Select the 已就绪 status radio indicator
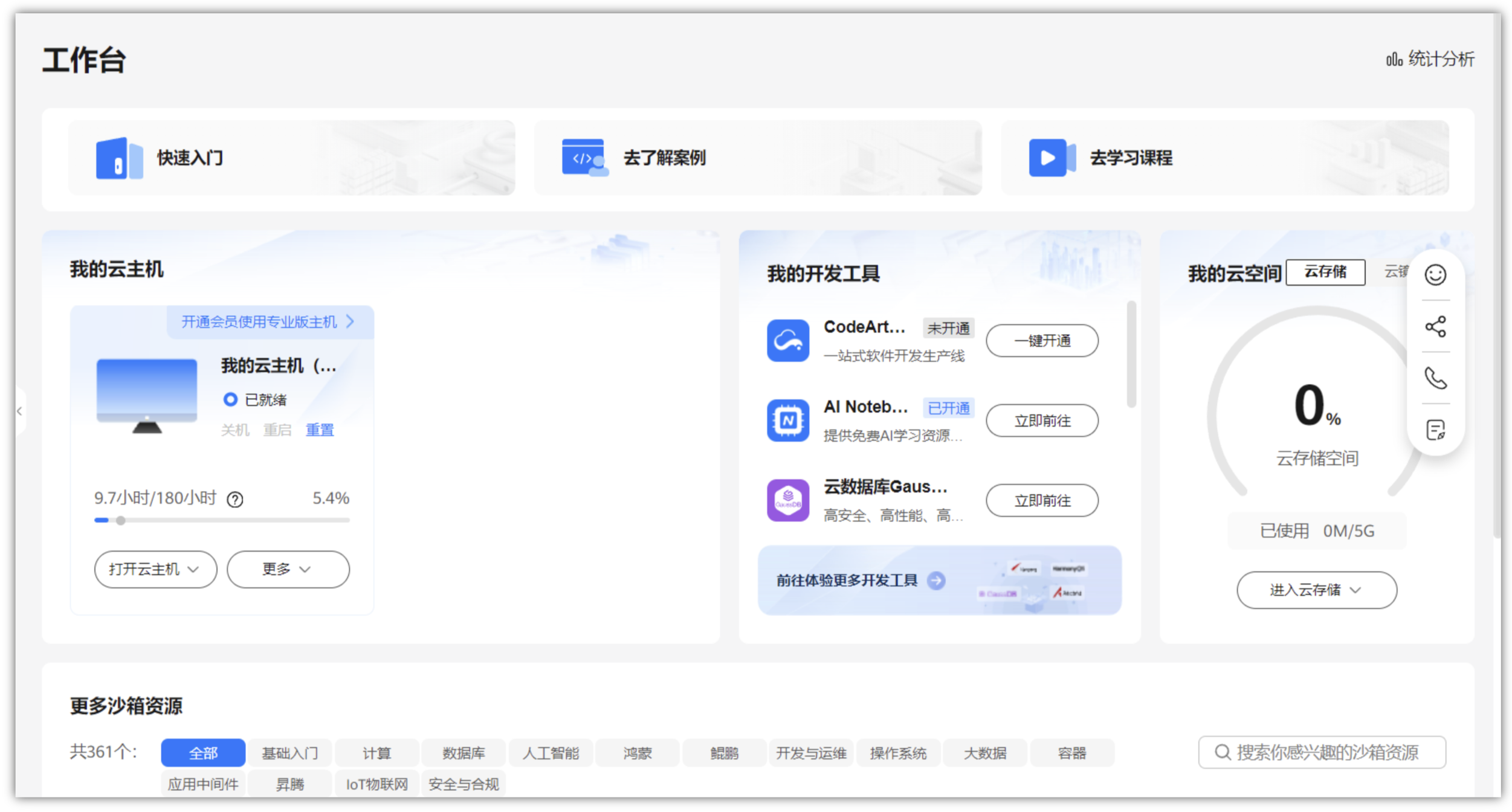1512x812 pixels. click(230, 399)
